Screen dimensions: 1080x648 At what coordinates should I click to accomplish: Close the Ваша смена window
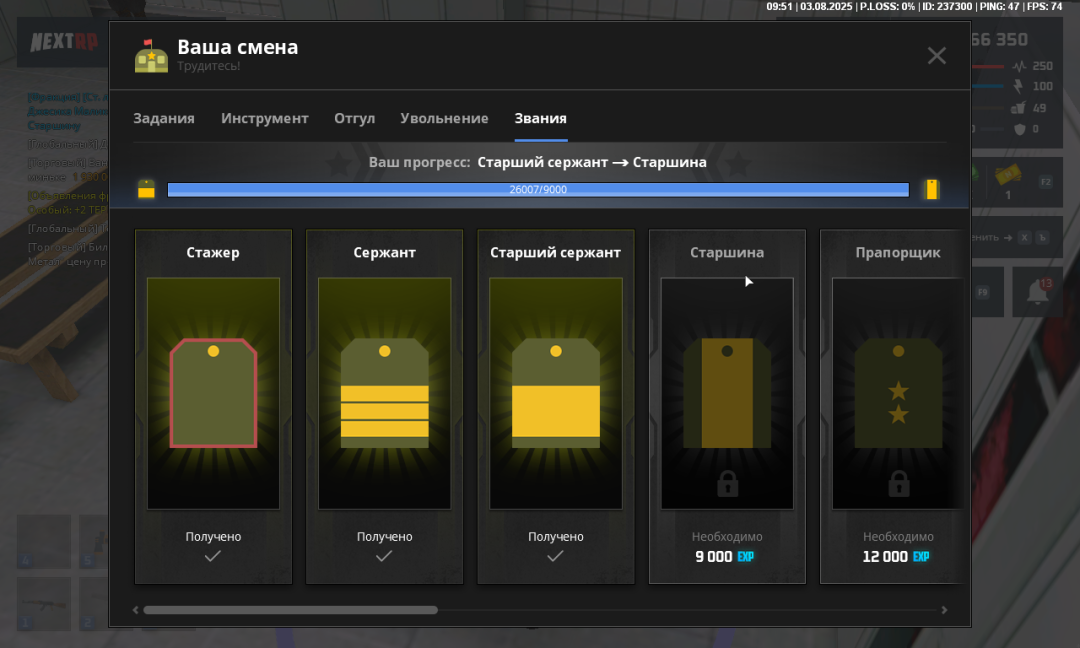[x=936, y=55]
